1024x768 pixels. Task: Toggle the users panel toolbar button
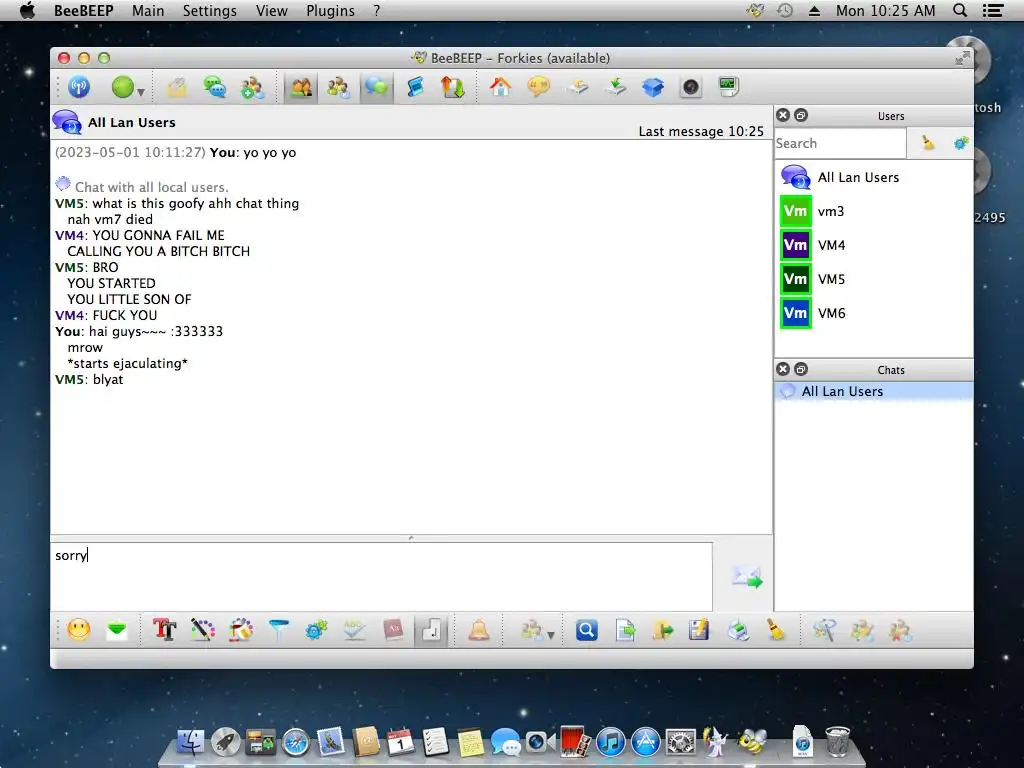coord(301,88)
